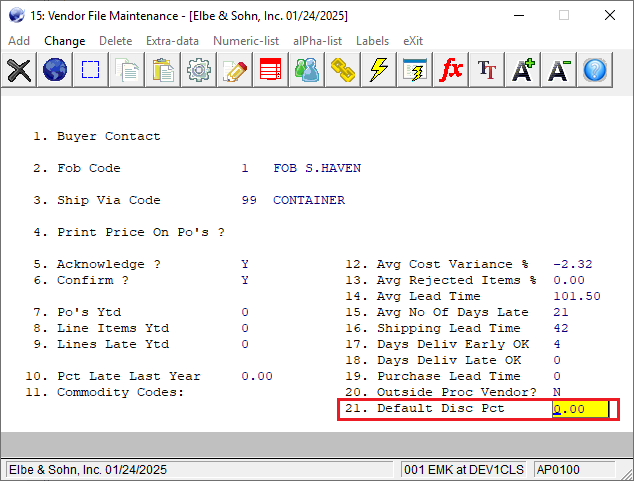Click the red fx function icon
634x481 pixels.
pyautogui.click(x=451, y=70)
